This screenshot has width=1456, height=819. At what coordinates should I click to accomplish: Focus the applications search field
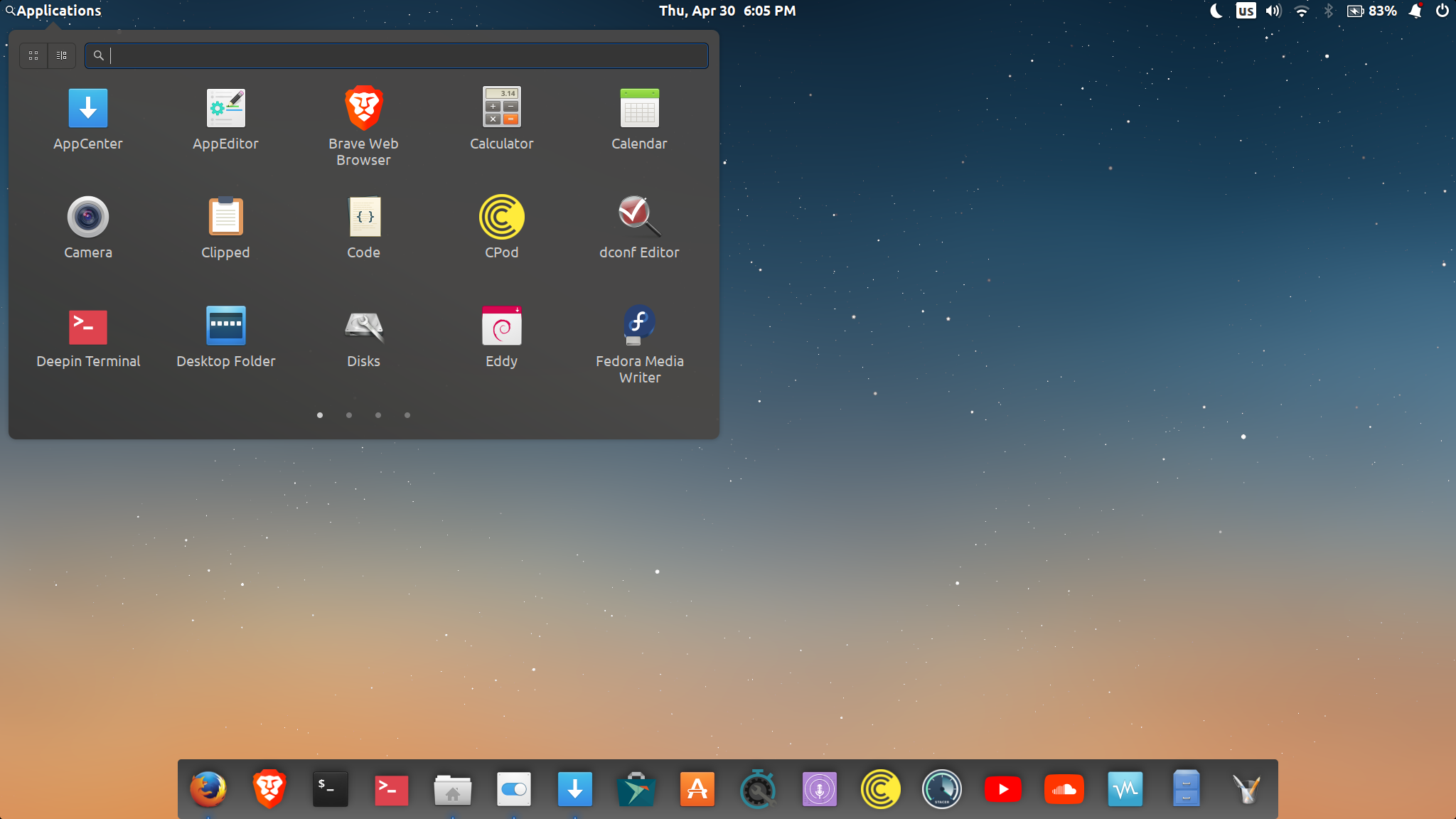[397, 55]
